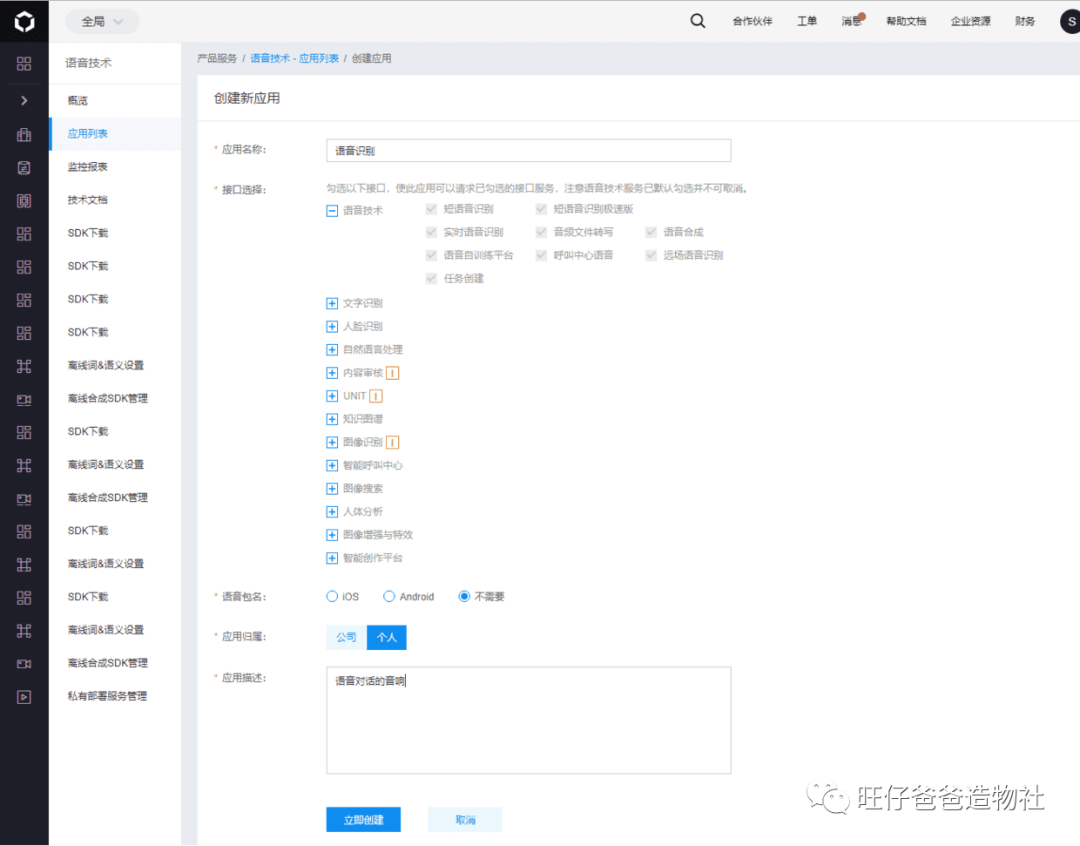
Task: Toggle the 短语音识别 checkbox
Action: click(431, 209)
